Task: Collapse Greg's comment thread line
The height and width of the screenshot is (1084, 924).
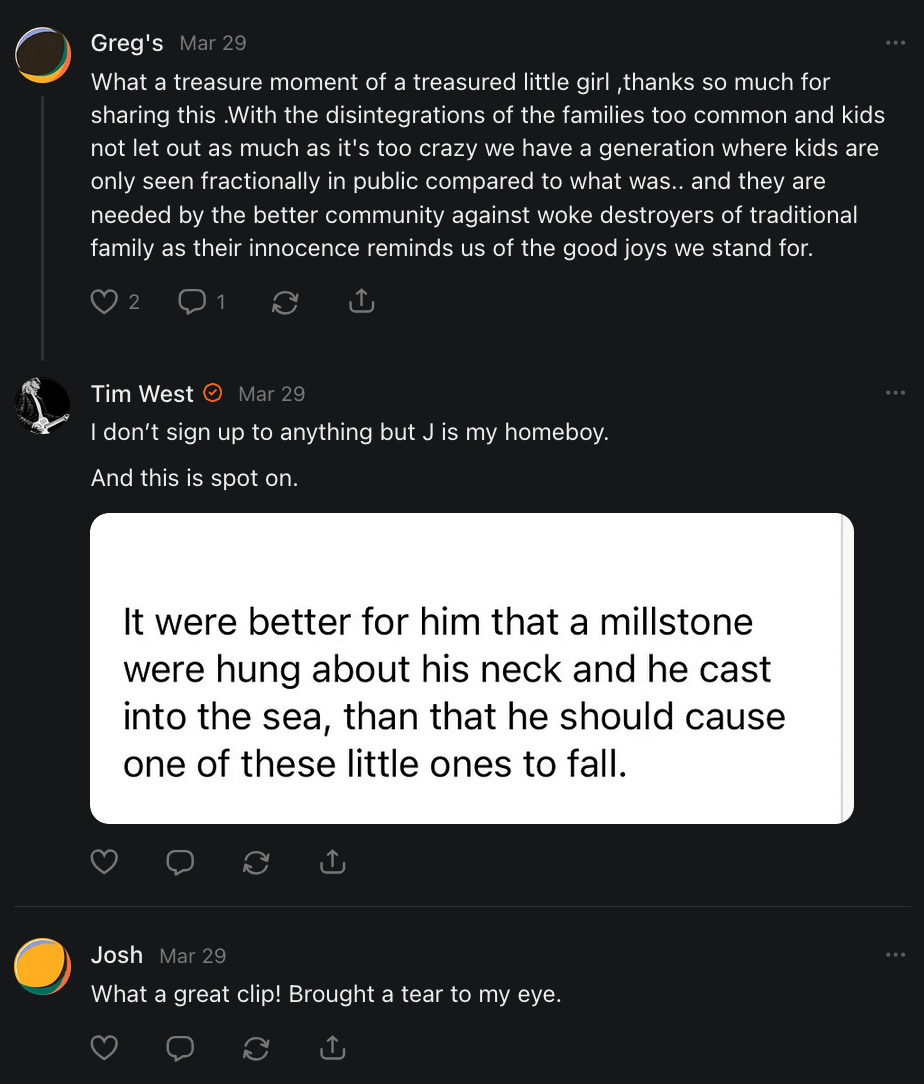Action: coord(42,220)
